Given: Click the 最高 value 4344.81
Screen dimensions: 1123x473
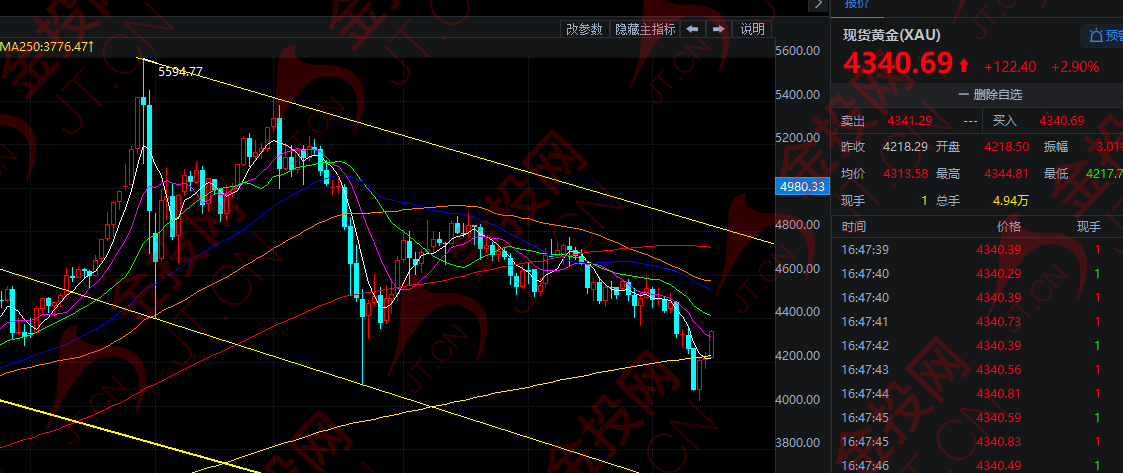Looking at the screenshot, I should (x=1006, y=173).
